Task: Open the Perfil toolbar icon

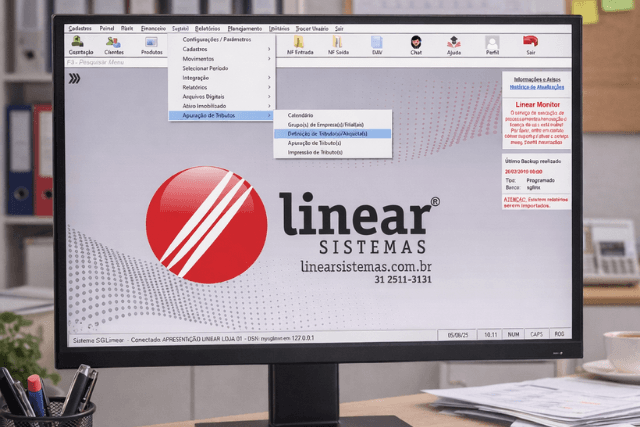Action: 492,45
